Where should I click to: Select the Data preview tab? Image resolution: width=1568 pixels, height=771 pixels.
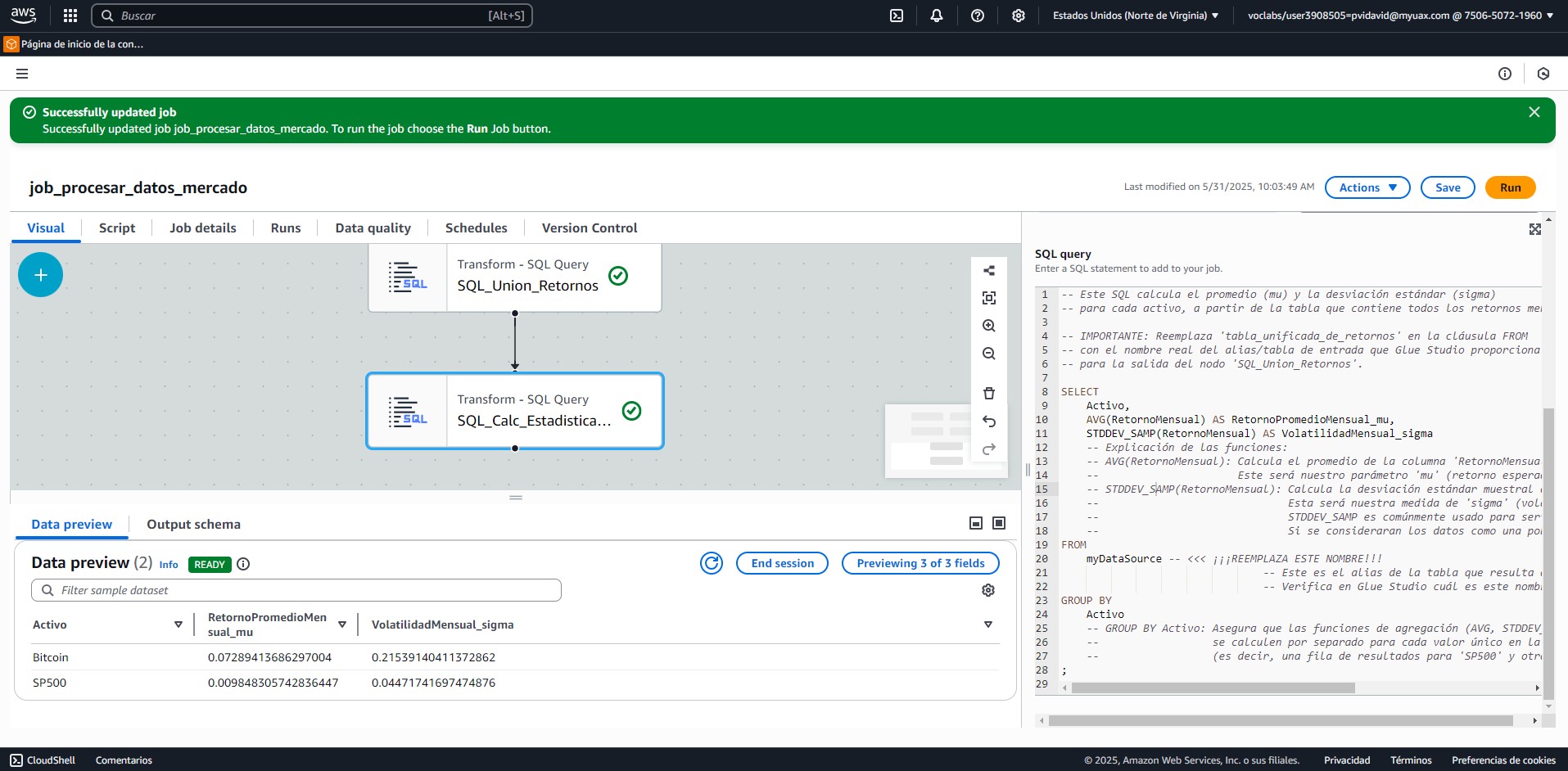72,524
